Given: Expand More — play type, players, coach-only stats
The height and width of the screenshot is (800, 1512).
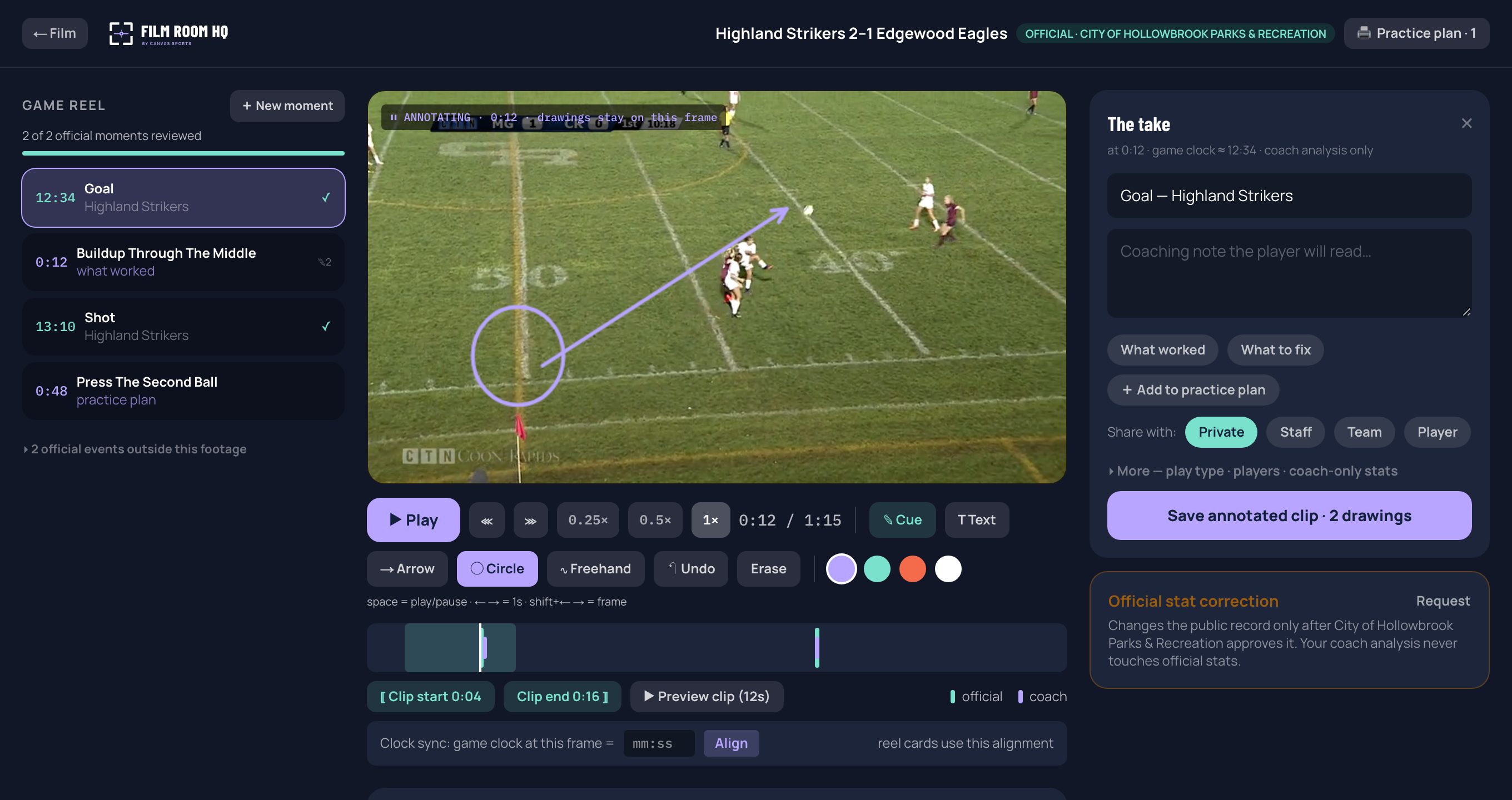Looking at the screenshot, I should tap(1252, 472).
